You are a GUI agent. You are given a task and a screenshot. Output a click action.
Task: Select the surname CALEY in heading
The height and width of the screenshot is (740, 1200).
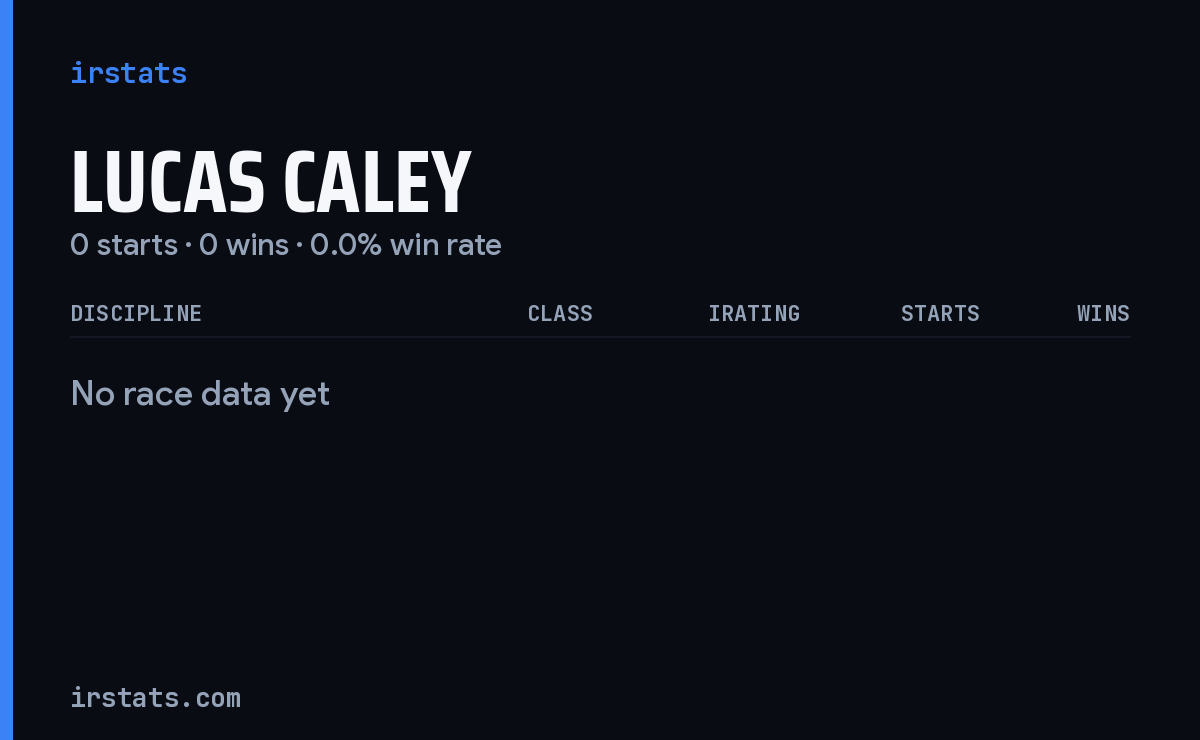point(377,183)
